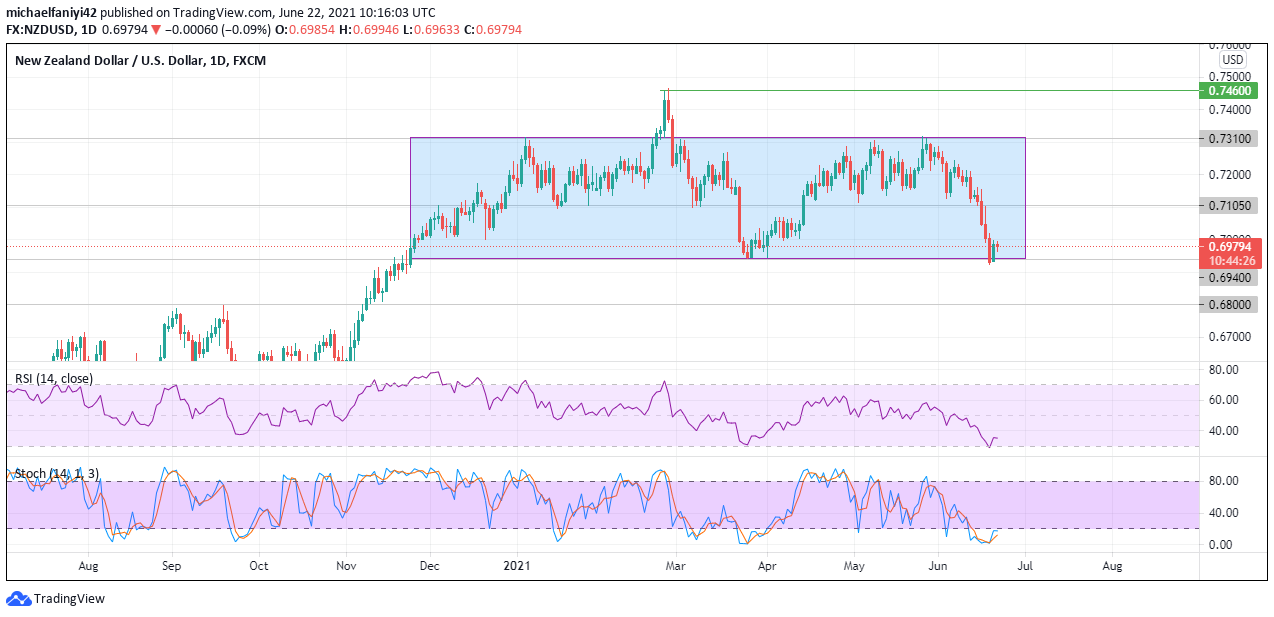The image size is (1274, 617).
Task: Click the USD currency label
Action: [x=1231, y=60]
